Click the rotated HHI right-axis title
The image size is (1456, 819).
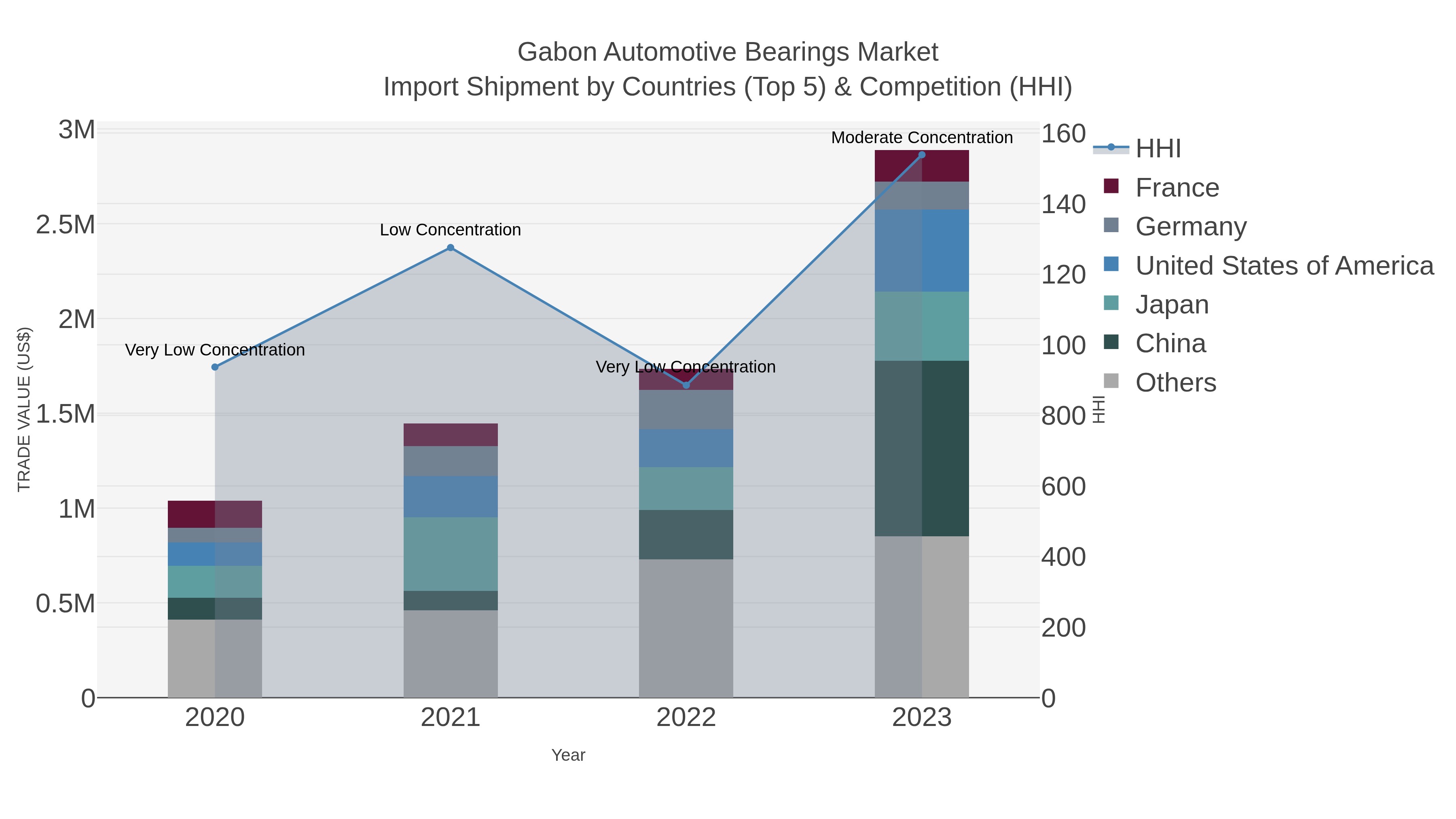coord(1099,409)
